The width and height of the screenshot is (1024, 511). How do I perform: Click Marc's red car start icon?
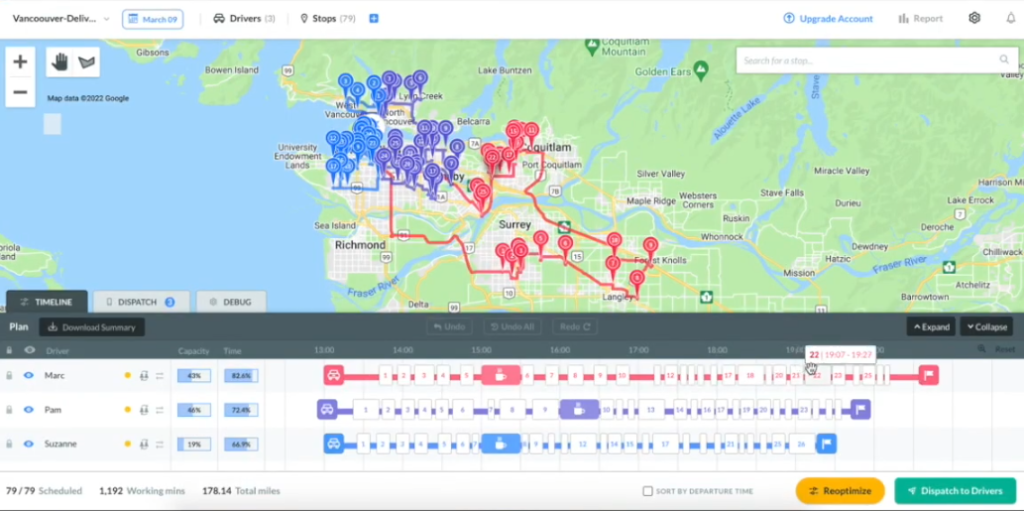tap(334, 375)
